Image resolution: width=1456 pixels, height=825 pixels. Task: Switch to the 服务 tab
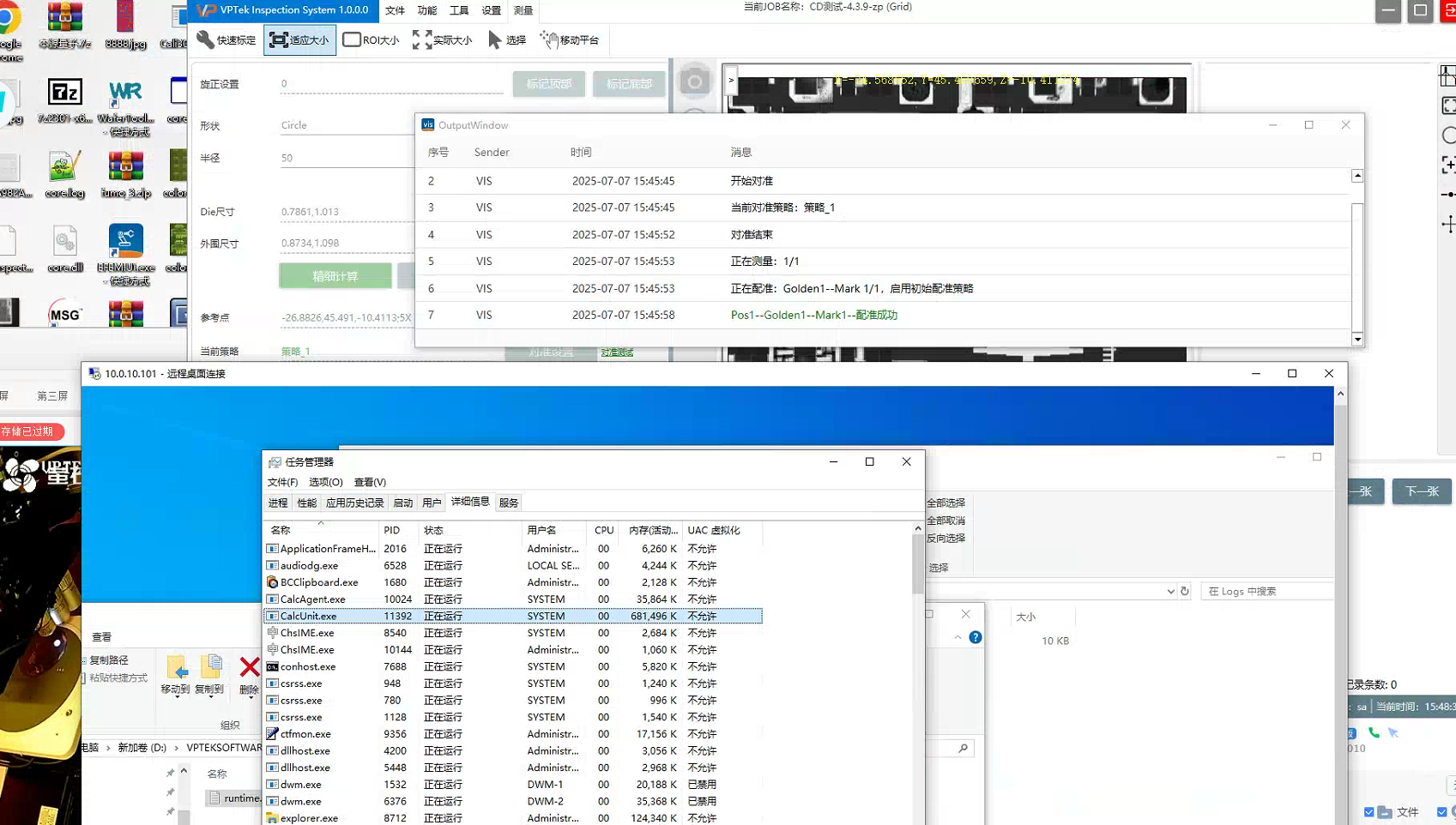pos(509,503)
